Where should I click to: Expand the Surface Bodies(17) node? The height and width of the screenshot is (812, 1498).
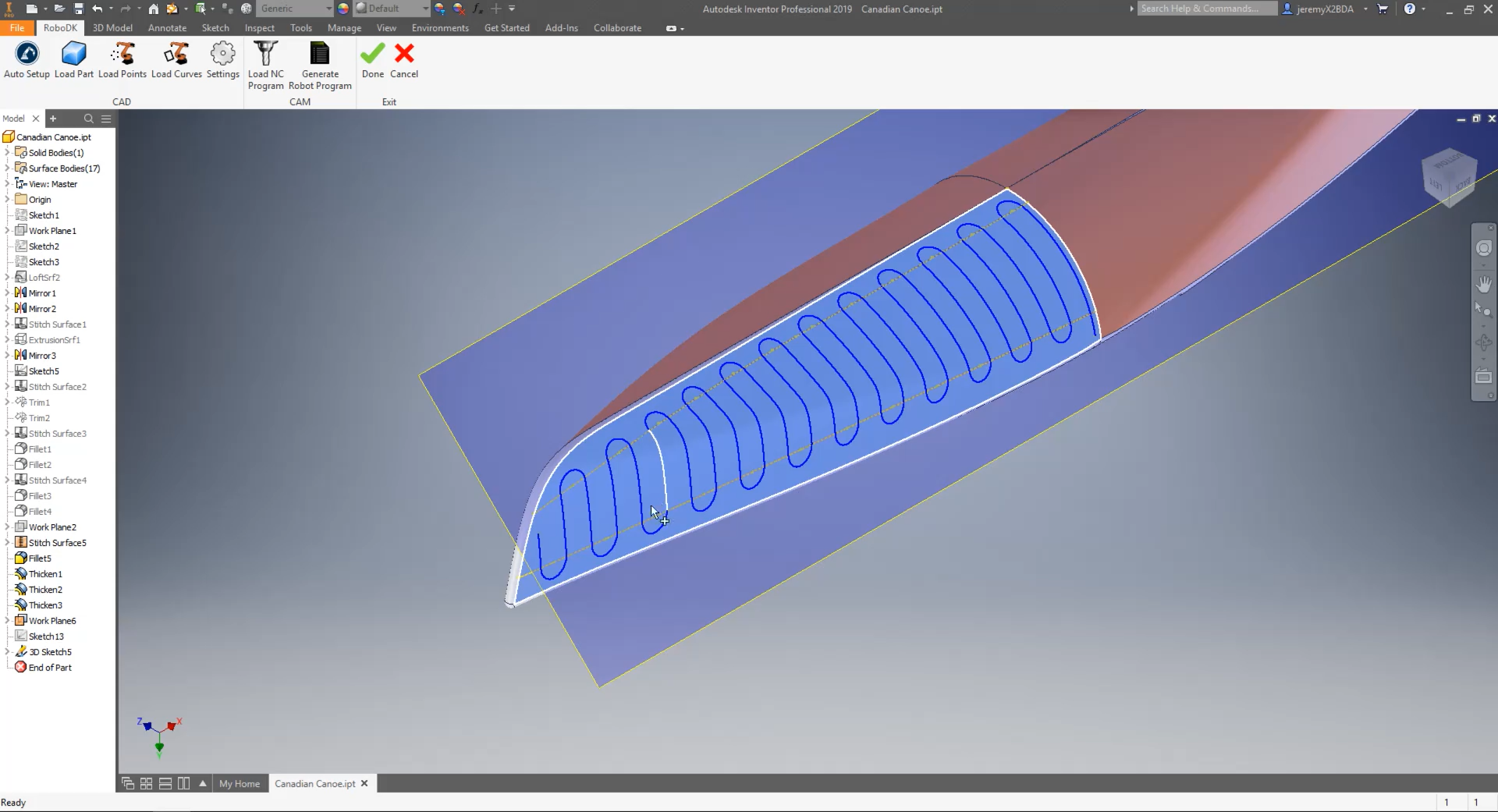(x=7, y=168)
